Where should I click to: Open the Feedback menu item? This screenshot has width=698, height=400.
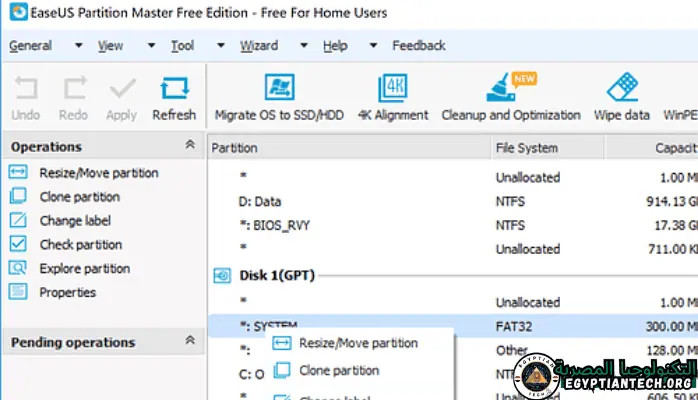point(418,46)
